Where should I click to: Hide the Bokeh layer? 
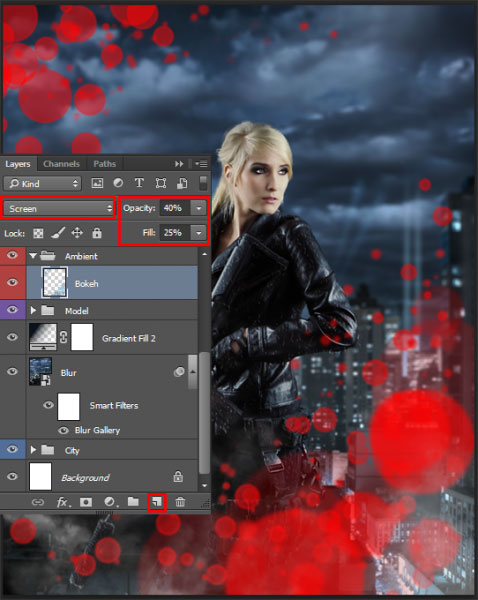click(12, 282)
